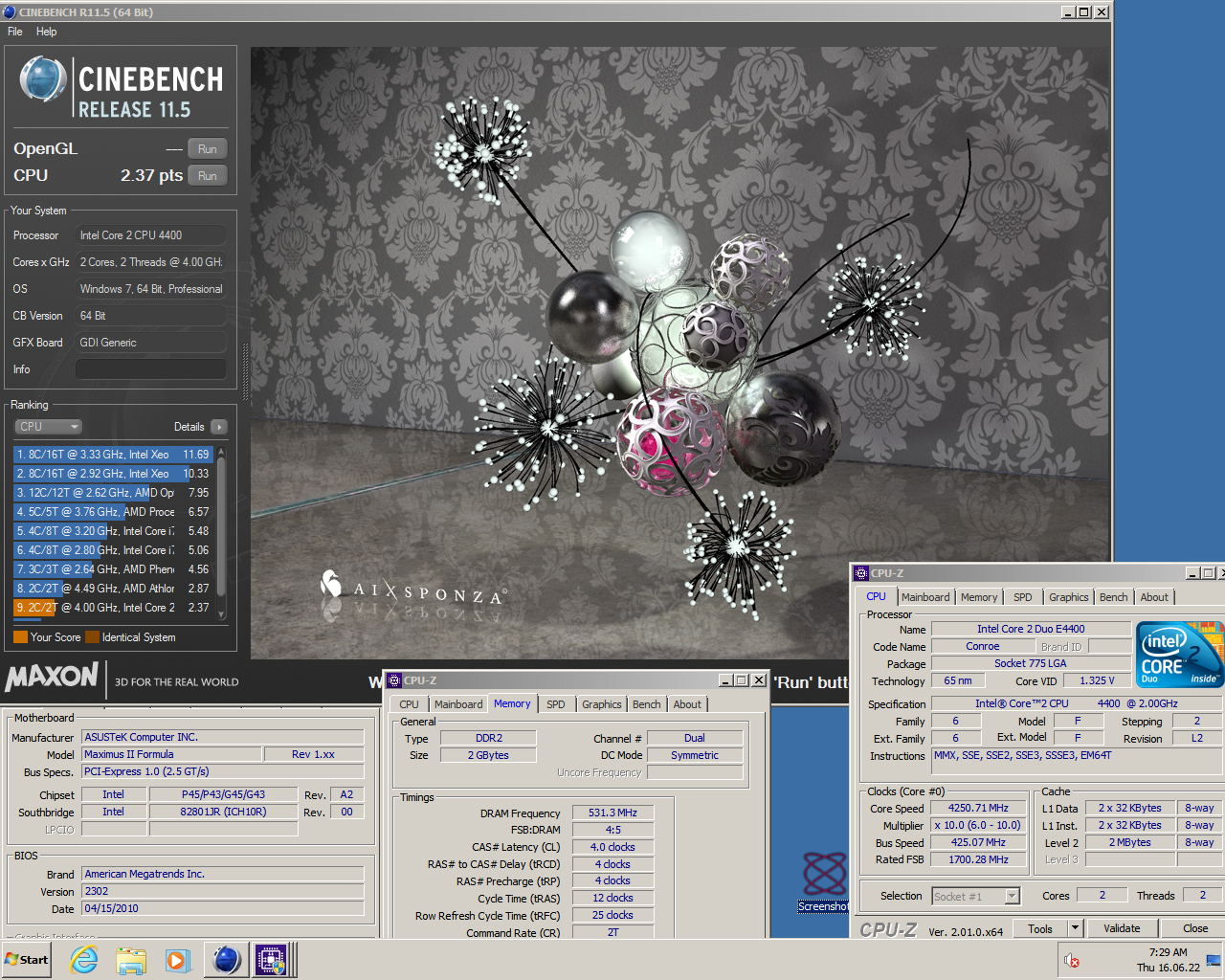The image size is (1225, 980).
Task: Click the Core Speed value 4250.71 MHz
Action: coord(978,809)
